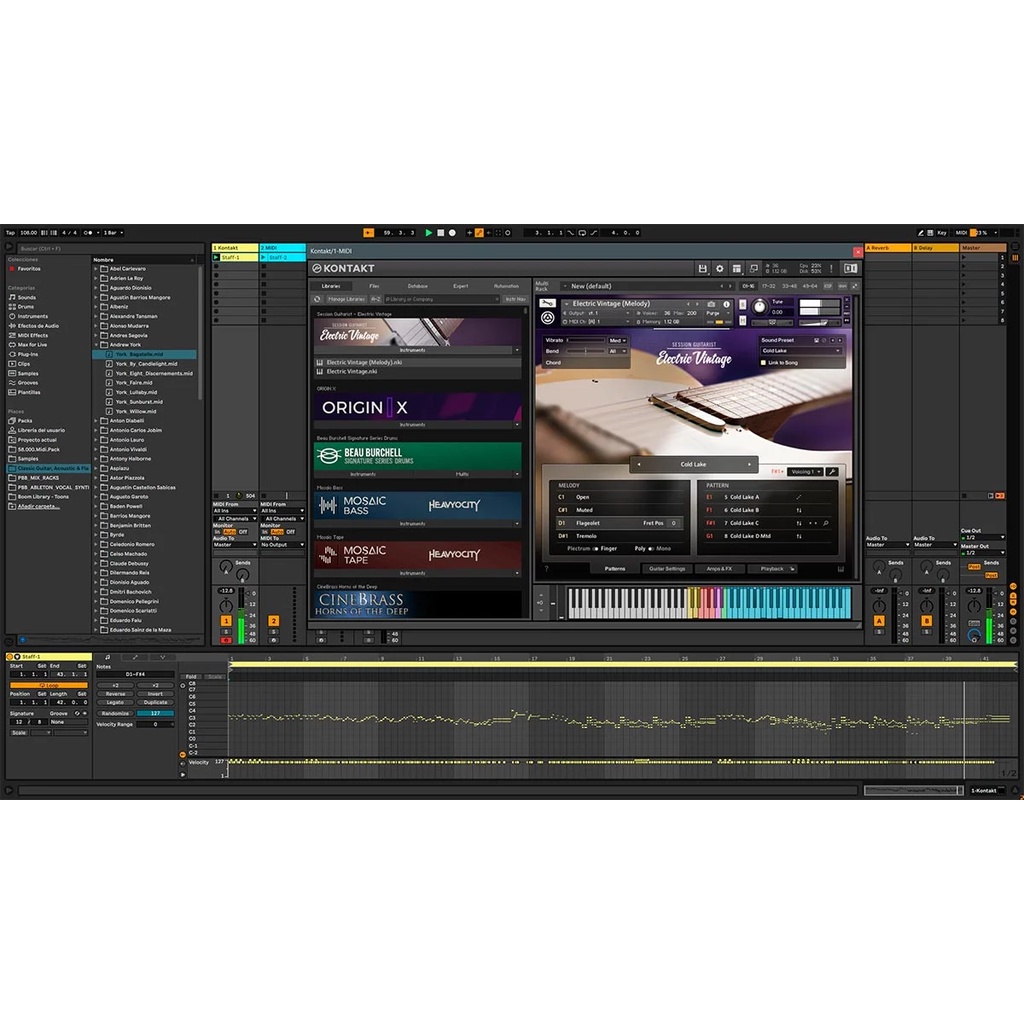Enable Link to Song checkbox
1024x1024 pixels.
point(763,362)
